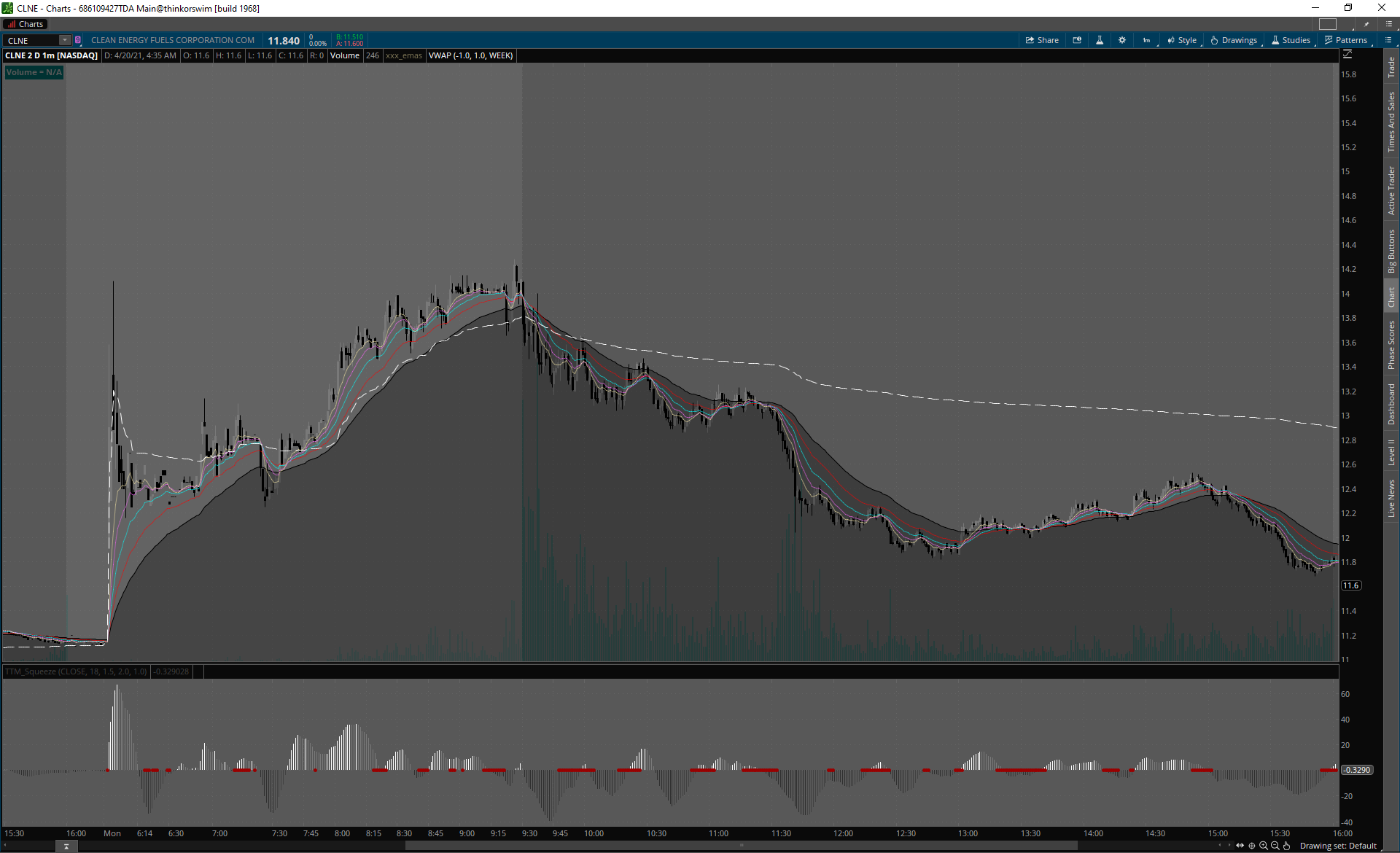Screen dimensions: 1400x853
Task: Click the horizontal chart scrollbar
Action: [740, 846]
